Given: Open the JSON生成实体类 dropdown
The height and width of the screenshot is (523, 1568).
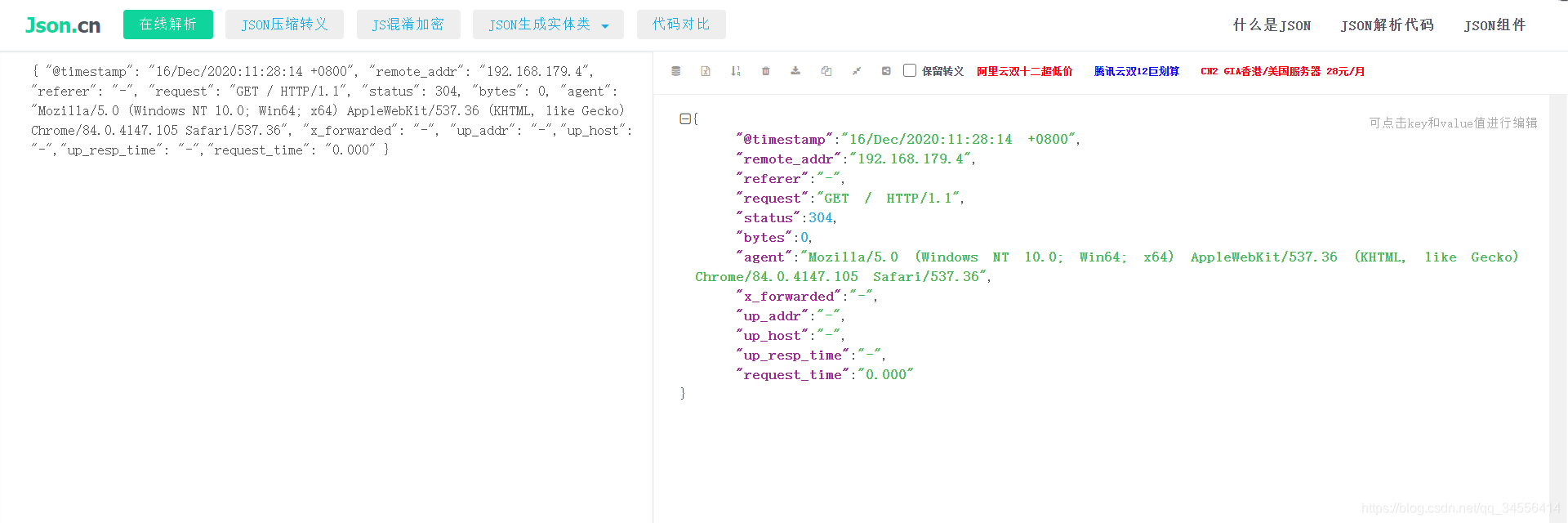Looking at the screenshot, I should coord(548,25).
